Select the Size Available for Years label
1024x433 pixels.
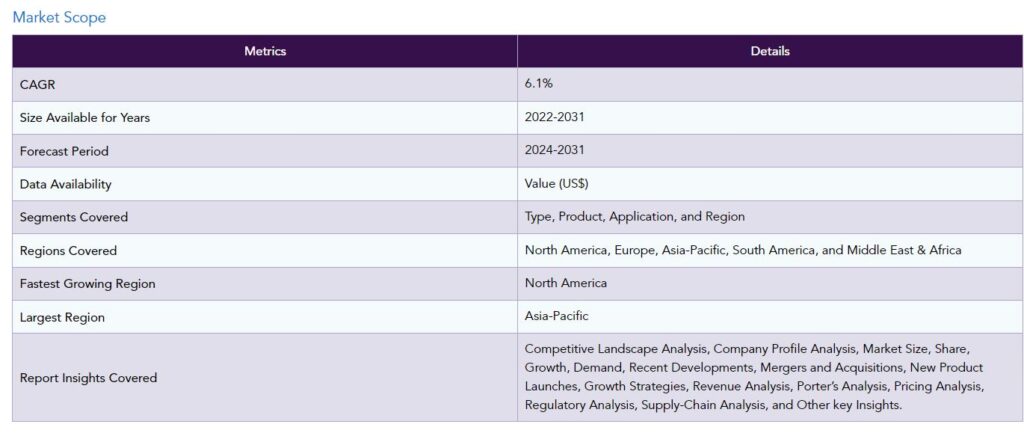point(85,118)
